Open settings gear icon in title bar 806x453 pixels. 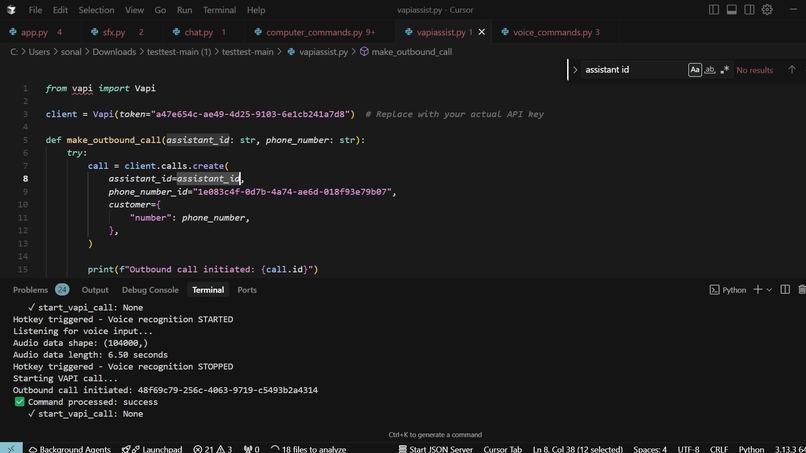[x=767, y=10]
